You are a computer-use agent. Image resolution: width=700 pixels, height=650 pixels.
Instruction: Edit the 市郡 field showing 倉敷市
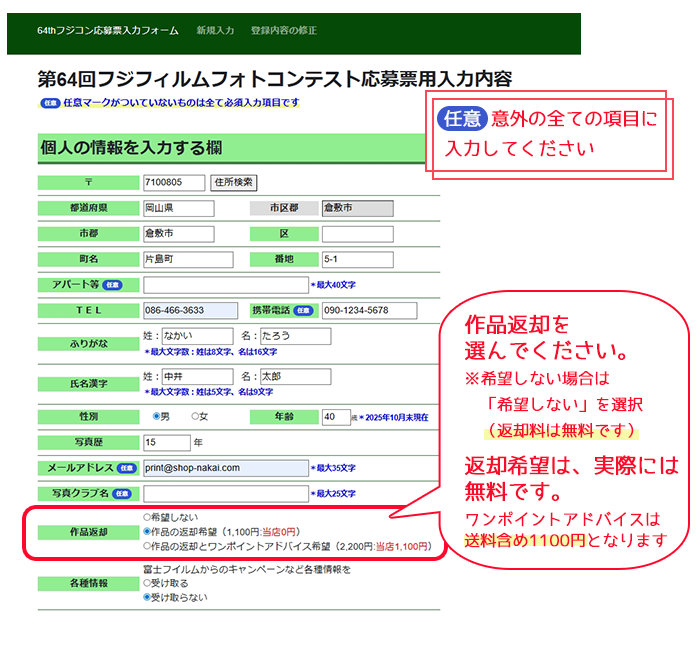coord(179,234)
